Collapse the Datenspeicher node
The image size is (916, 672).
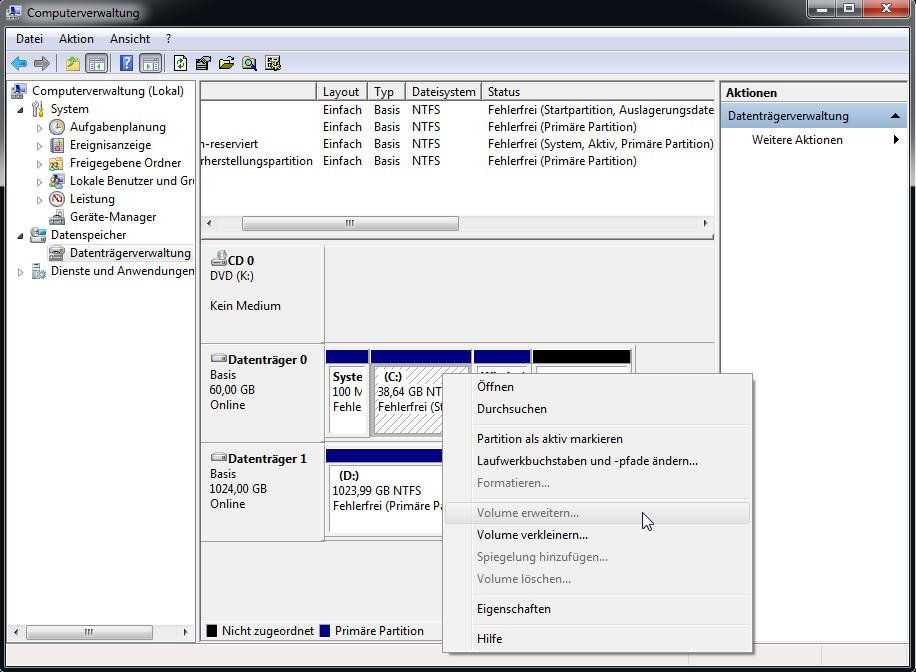pyautogui.click(x=20, y=235)
